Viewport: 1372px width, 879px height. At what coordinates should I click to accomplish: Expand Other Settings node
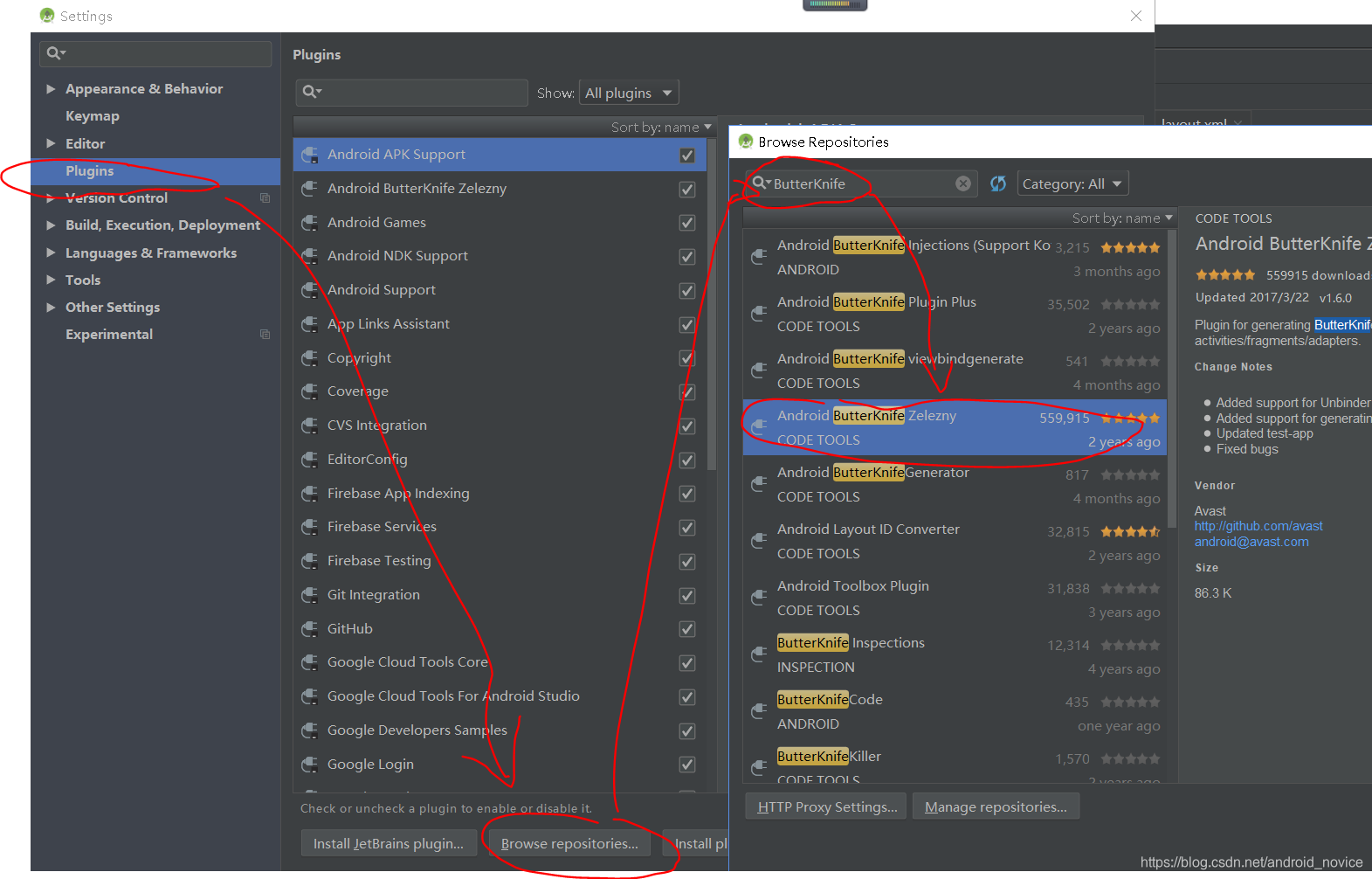tap(51, 308)
